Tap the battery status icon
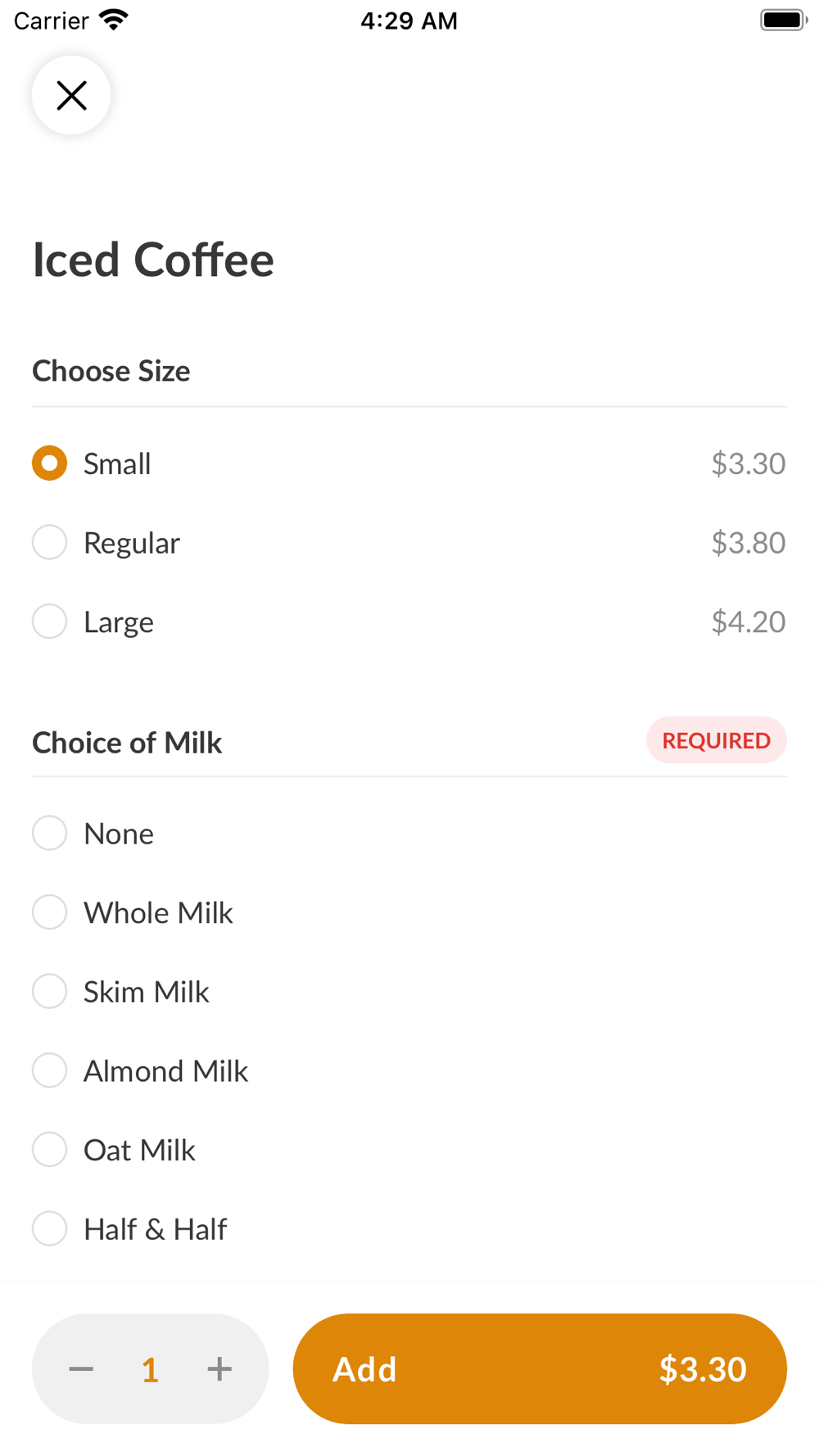The height and width of the screenshot is (1456, 819). tap(782, 20)
